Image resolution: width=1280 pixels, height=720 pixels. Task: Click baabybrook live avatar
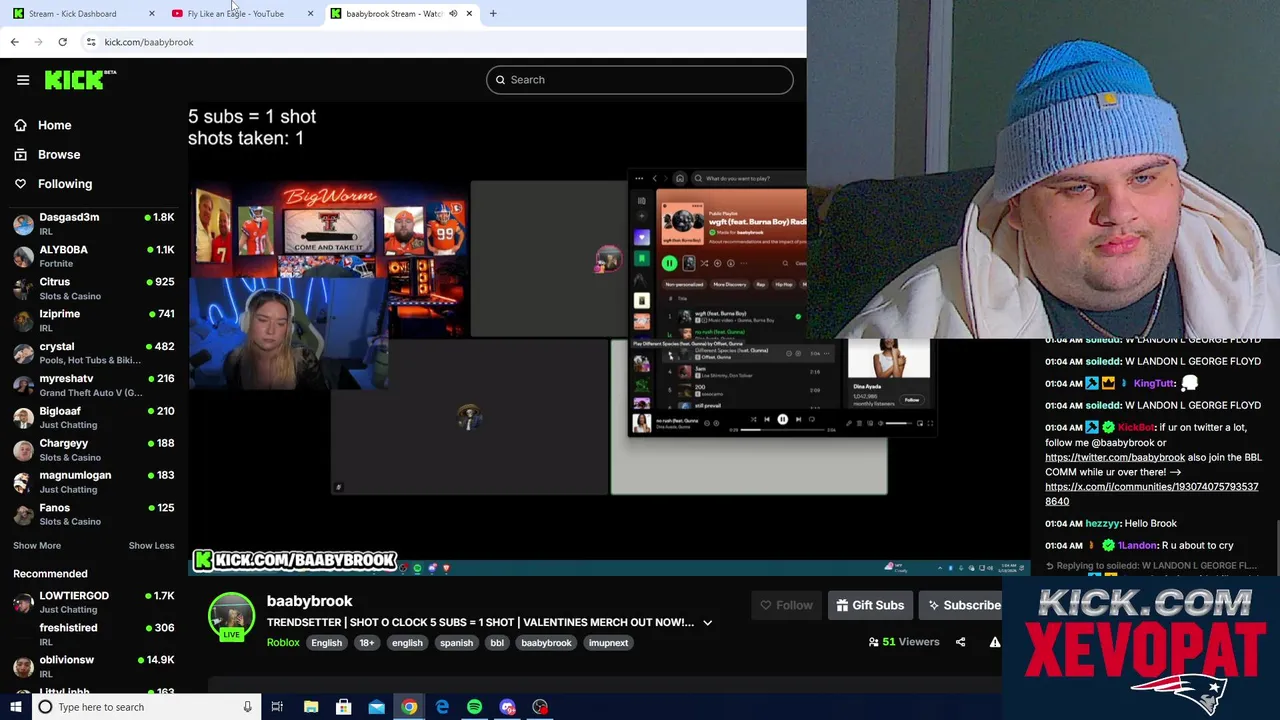[231, 616]
